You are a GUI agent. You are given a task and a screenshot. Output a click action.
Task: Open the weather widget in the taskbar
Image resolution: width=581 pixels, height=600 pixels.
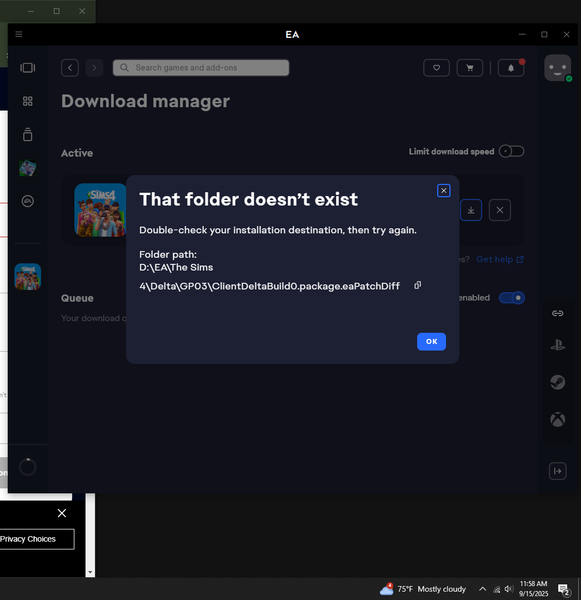[x=423, y=589]
